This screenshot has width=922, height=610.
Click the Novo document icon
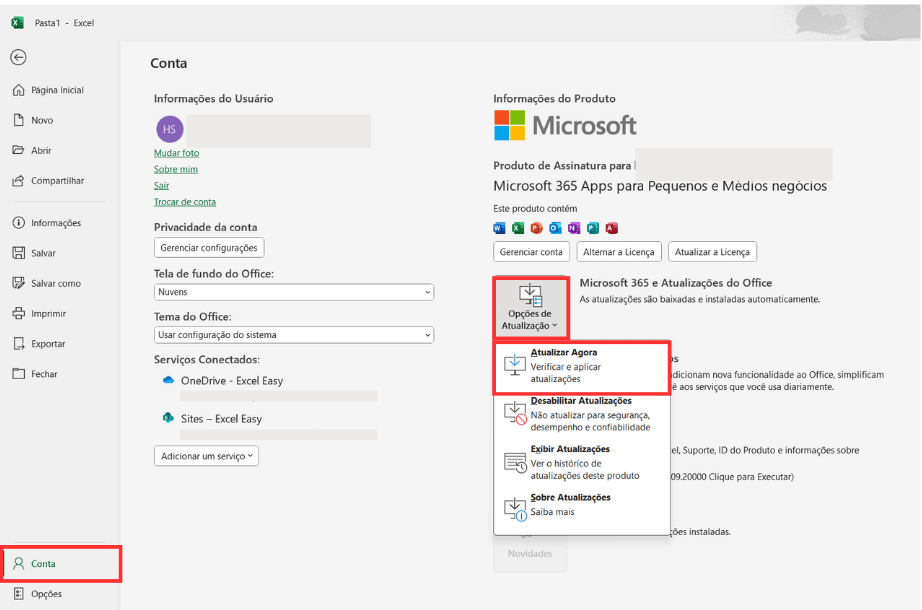18,120
